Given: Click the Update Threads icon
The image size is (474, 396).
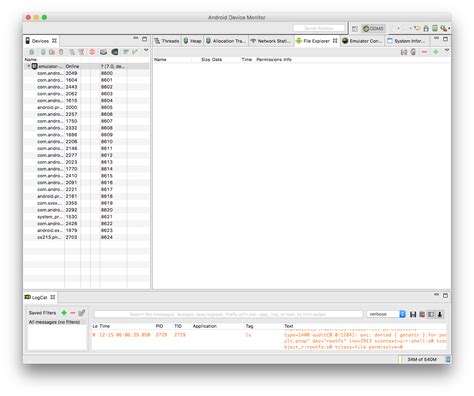Looking at the screenshot, I should coord(72,52).
